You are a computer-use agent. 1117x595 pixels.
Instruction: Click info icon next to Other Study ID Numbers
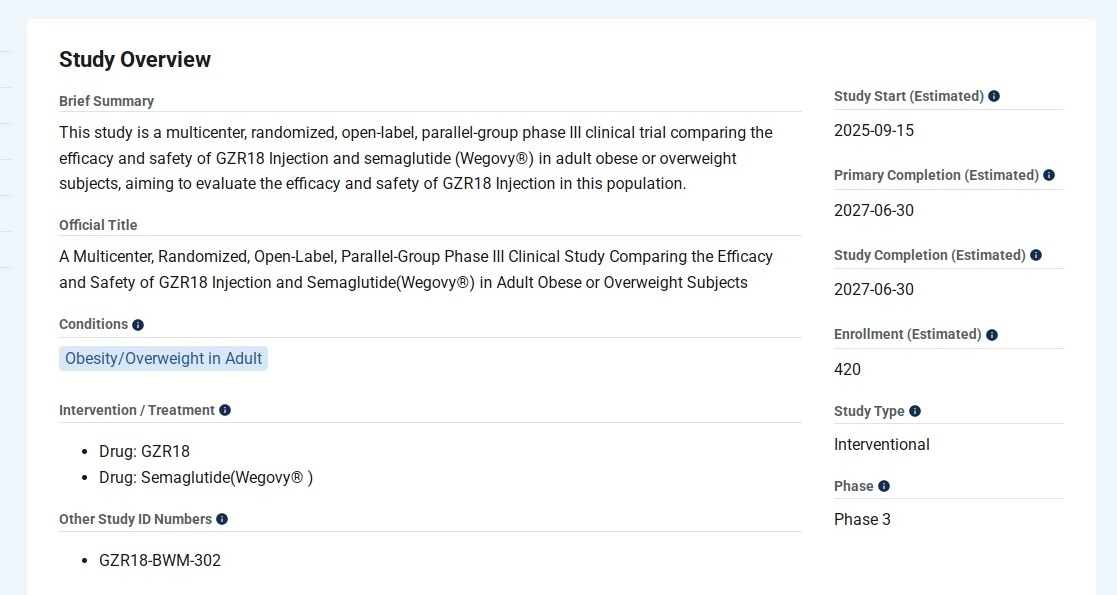tap(222, 519)
